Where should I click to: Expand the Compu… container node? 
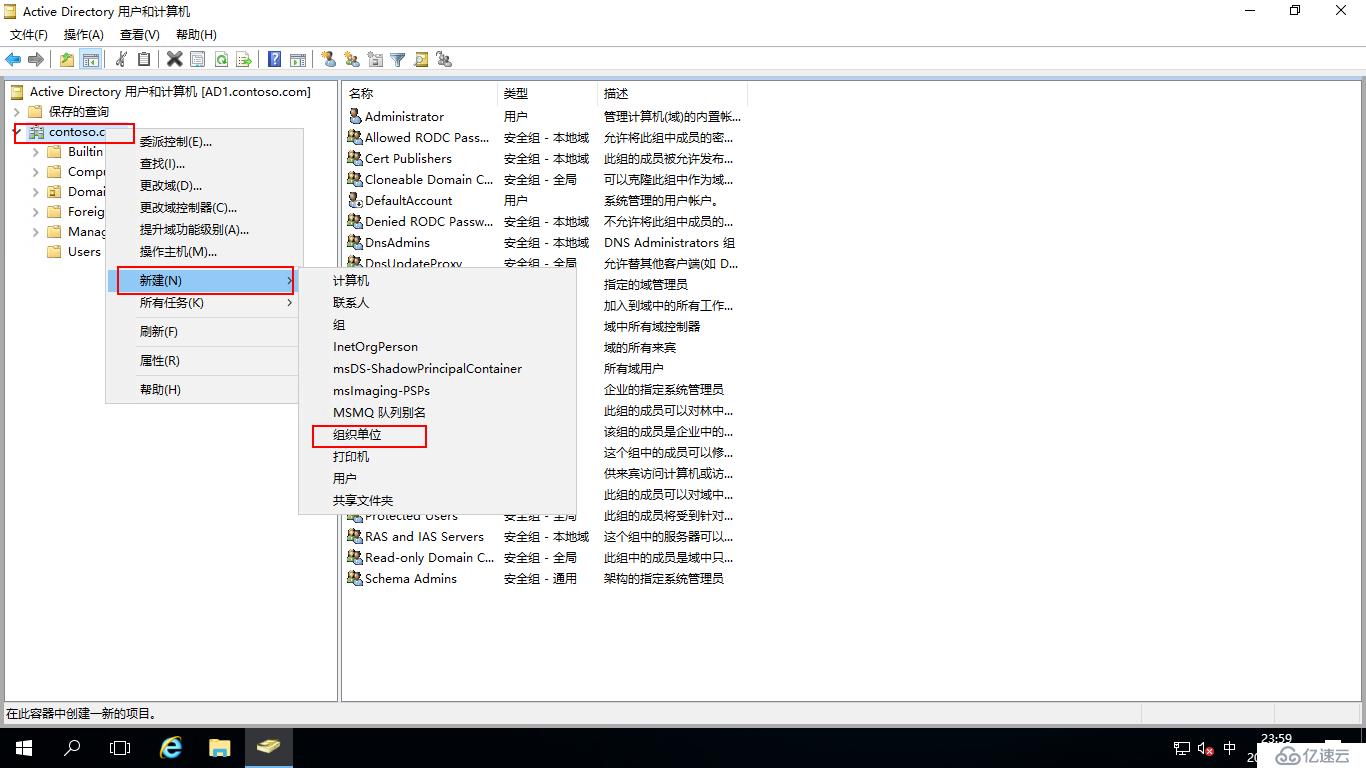click(36, 172)
